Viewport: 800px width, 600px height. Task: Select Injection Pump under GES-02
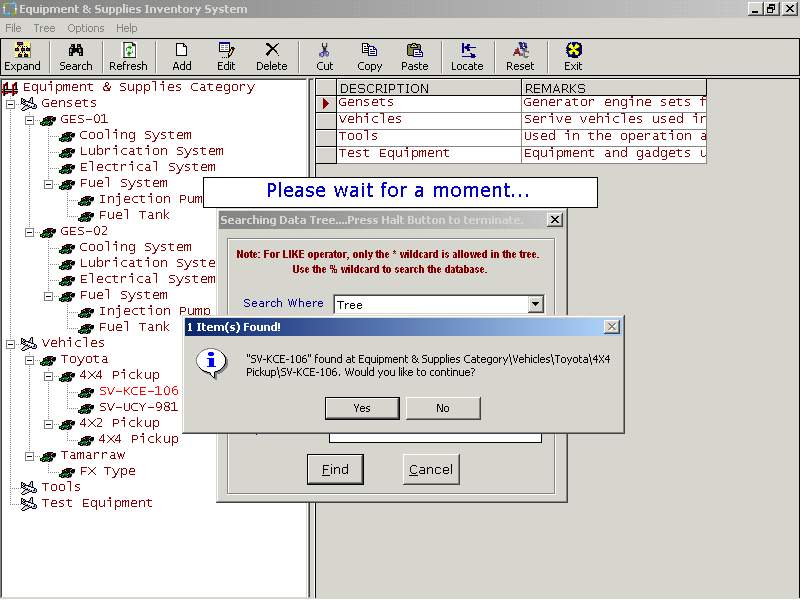(155, 311)
